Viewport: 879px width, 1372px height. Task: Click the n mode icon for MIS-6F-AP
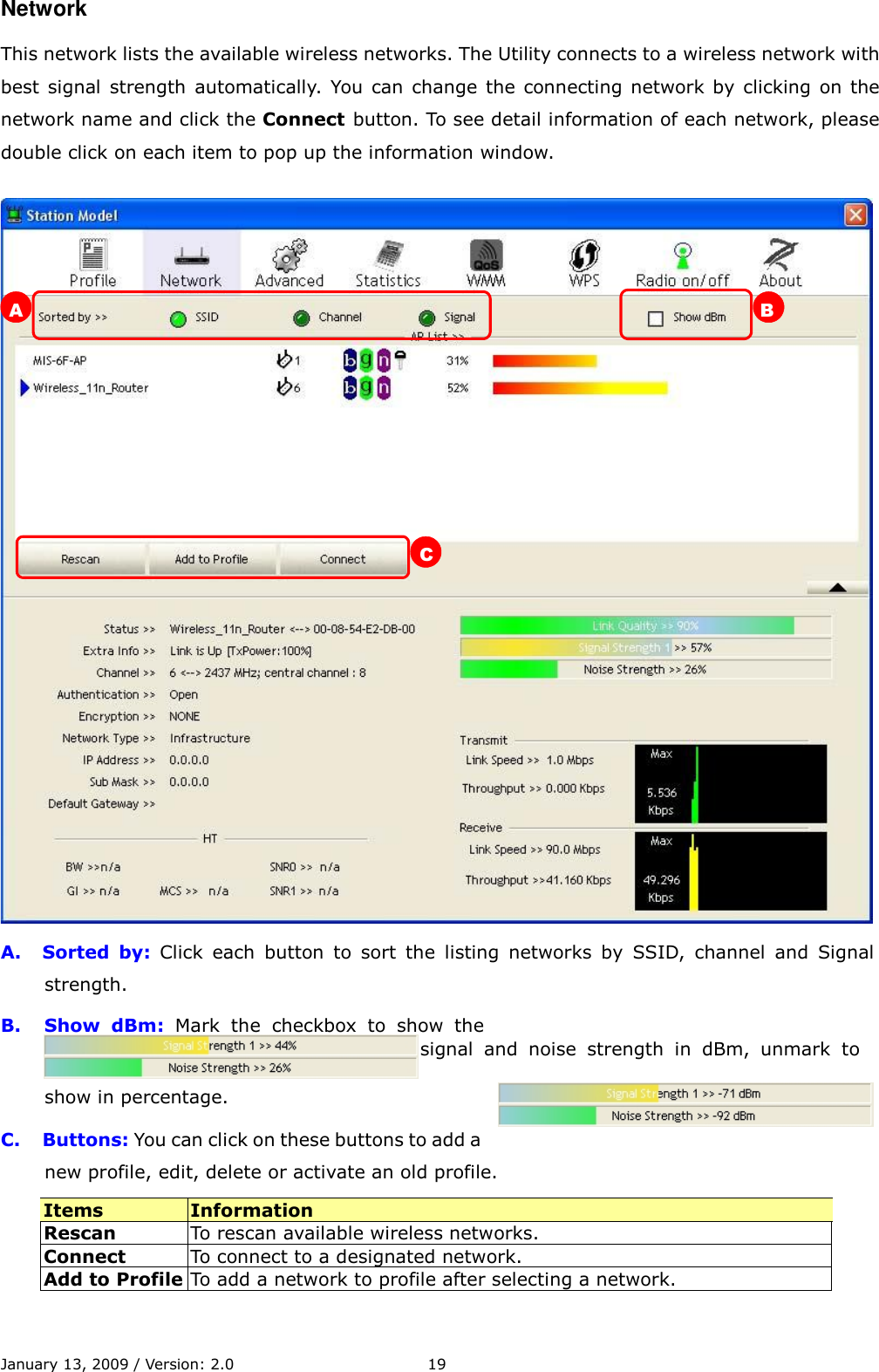pyautogui.click(x=383, y=359)
